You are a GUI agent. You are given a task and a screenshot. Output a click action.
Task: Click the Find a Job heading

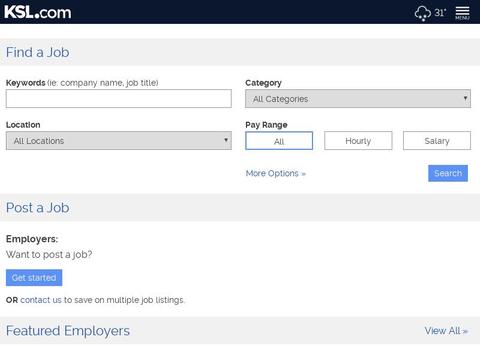(38, 52)
